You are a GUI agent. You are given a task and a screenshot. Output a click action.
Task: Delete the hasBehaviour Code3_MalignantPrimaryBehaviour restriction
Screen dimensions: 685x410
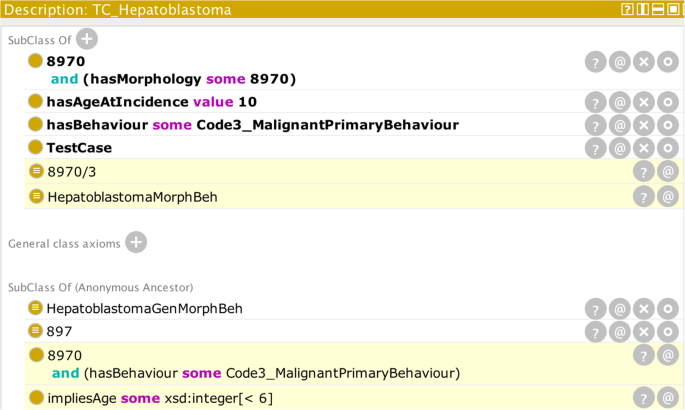click(x=643, y=125)
